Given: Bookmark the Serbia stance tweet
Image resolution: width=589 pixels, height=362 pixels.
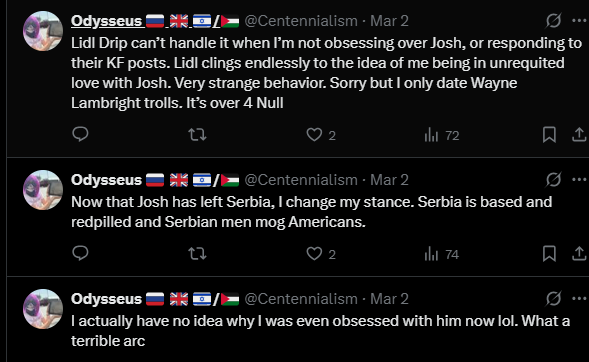Looking at the screenshot, I should pyautogui.click(x=549, y=253).
